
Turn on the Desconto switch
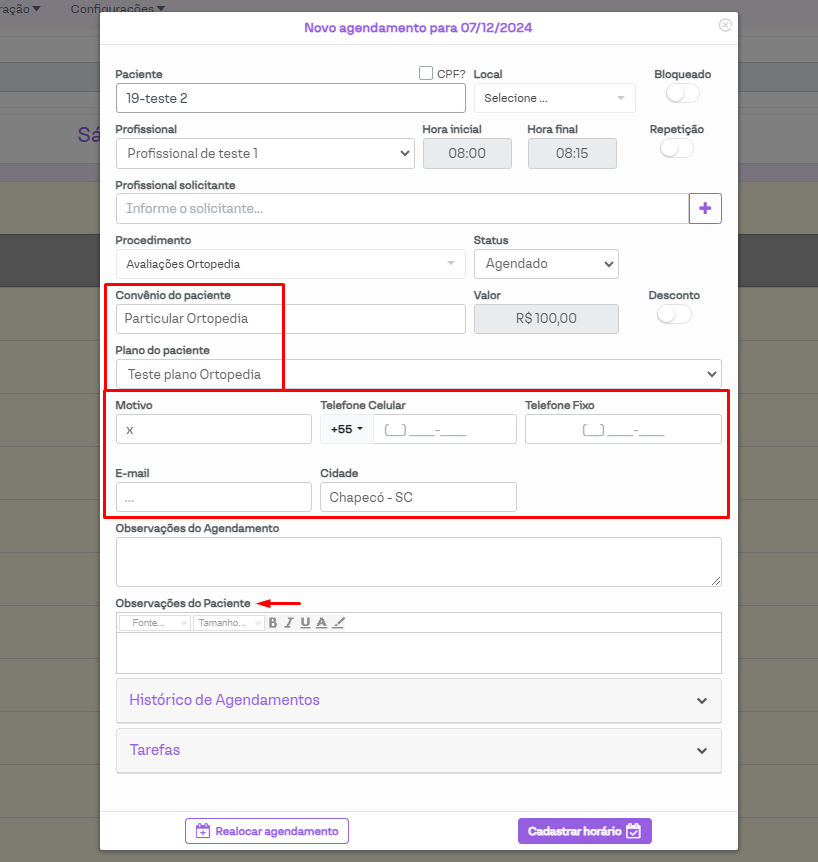pos(673,314)
